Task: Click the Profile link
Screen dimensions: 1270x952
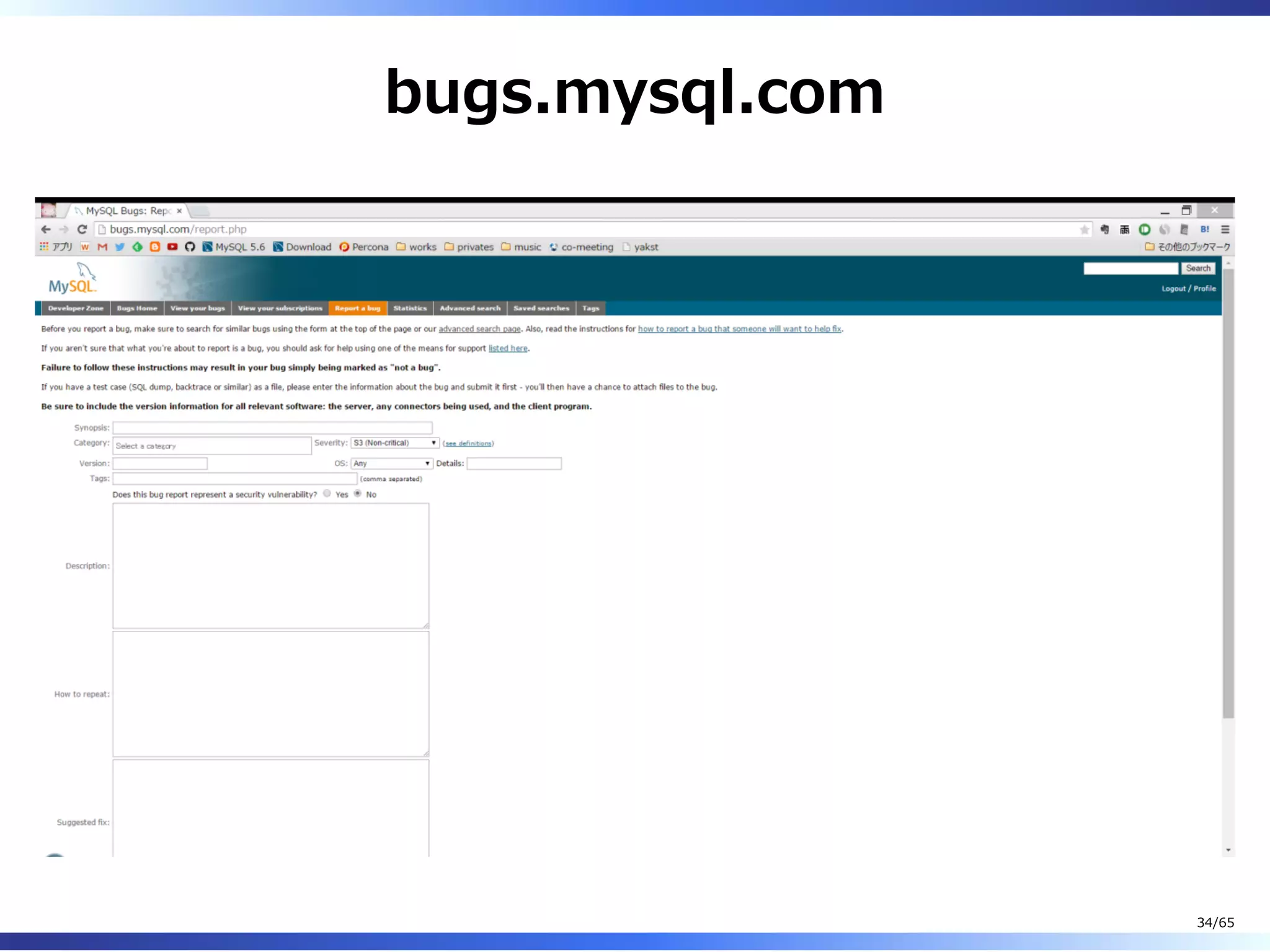Action: [x=1205, y=289]
